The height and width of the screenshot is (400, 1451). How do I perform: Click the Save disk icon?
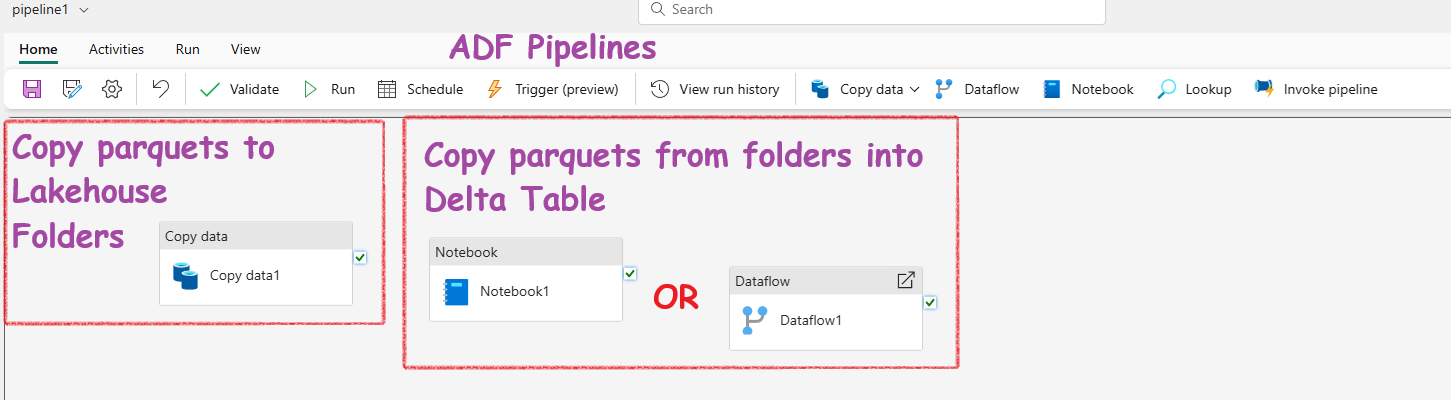click(x=32, y=89)
